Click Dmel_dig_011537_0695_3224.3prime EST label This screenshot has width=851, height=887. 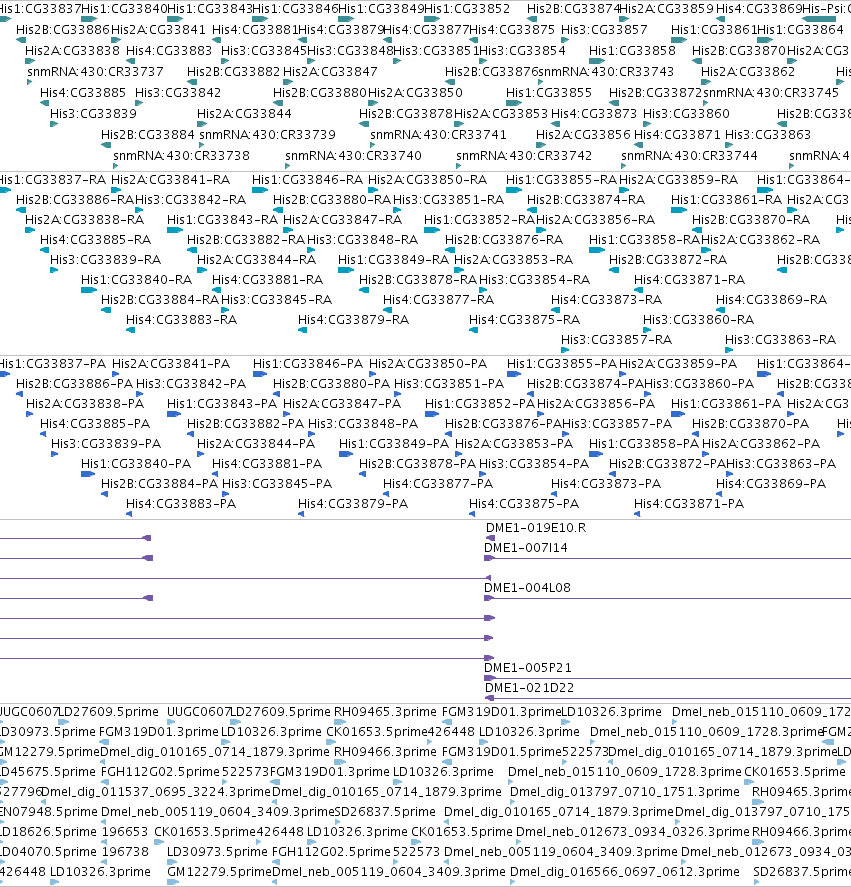click(157, 792)
